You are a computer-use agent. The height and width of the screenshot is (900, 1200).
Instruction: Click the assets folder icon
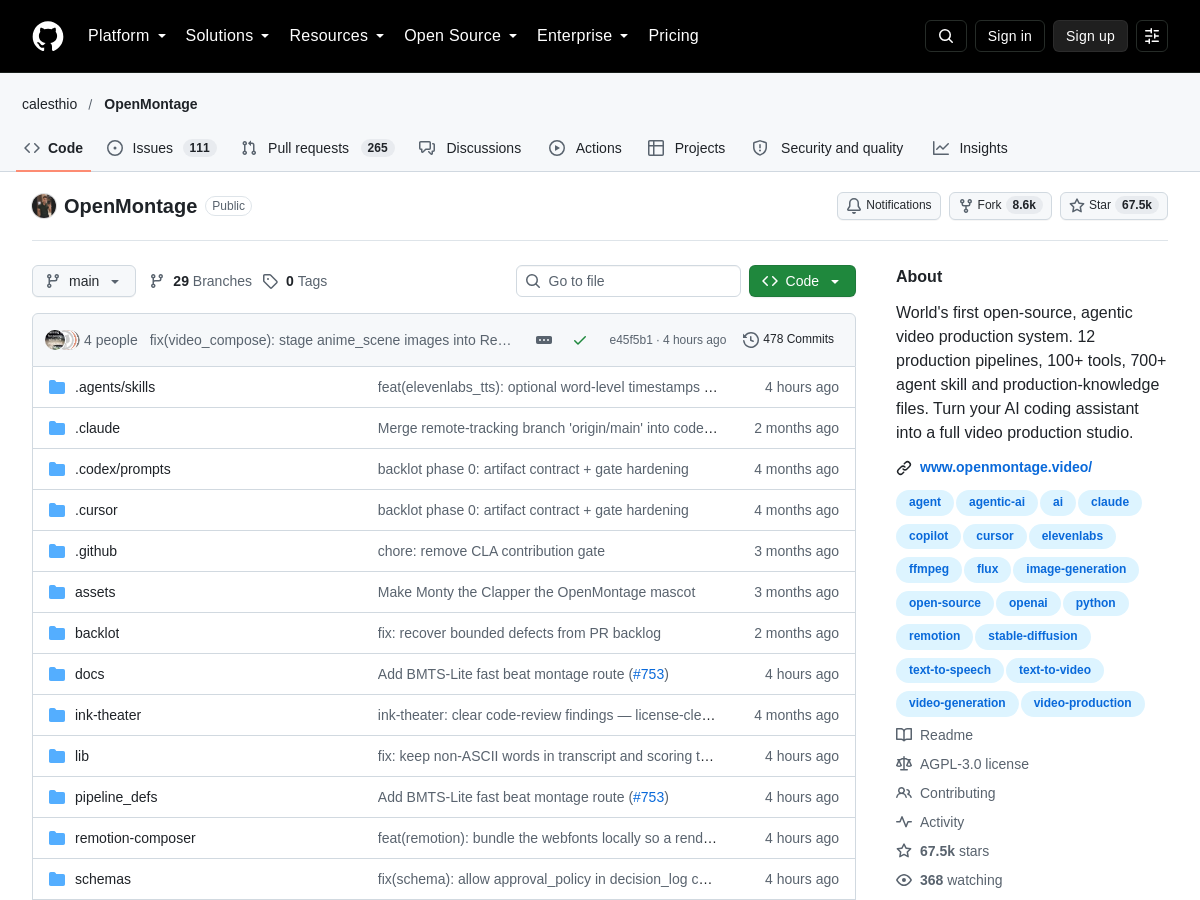coord(57,592)
